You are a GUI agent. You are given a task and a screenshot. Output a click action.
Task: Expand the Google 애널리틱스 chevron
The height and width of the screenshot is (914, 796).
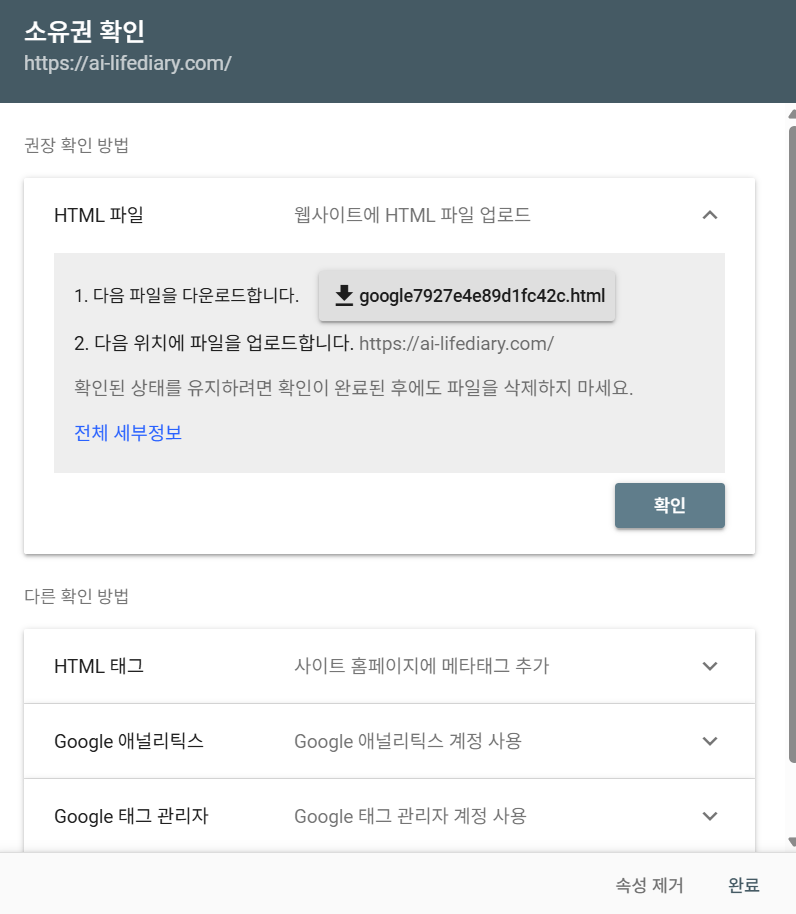pyautogui.click(x=710, y=741)
